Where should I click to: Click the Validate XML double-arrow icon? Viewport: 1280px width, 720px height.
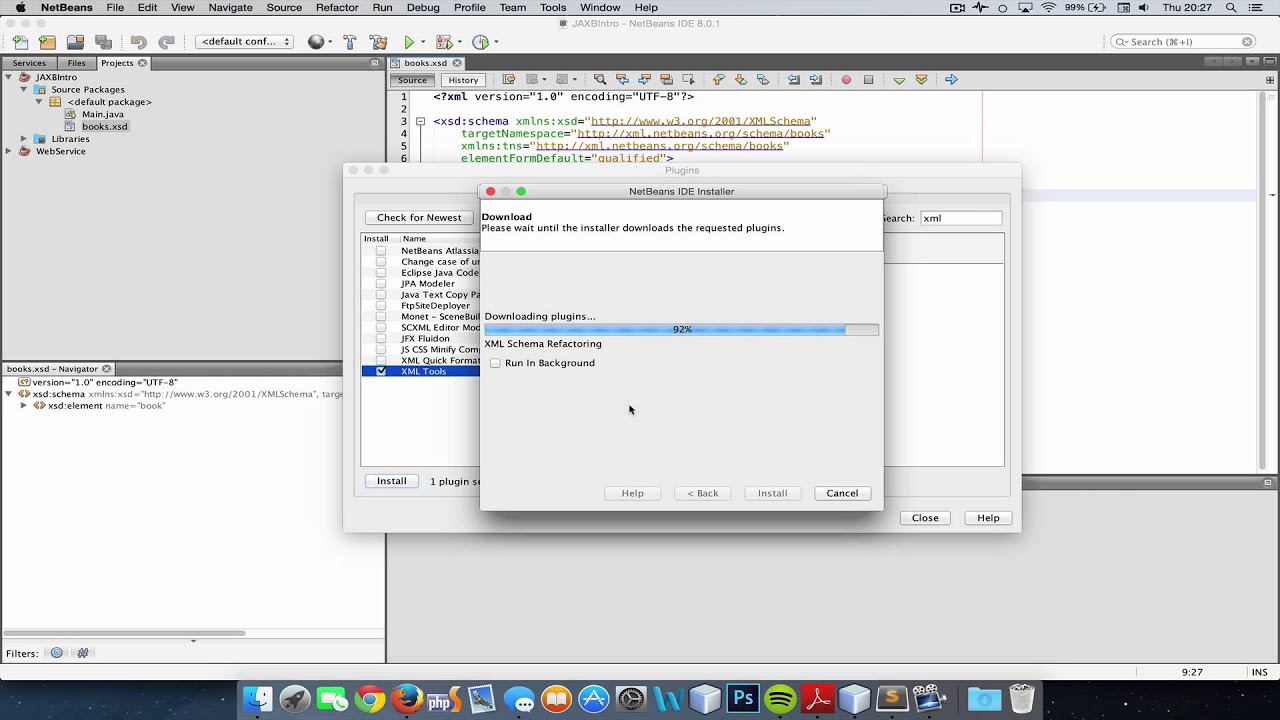[921, 80]
